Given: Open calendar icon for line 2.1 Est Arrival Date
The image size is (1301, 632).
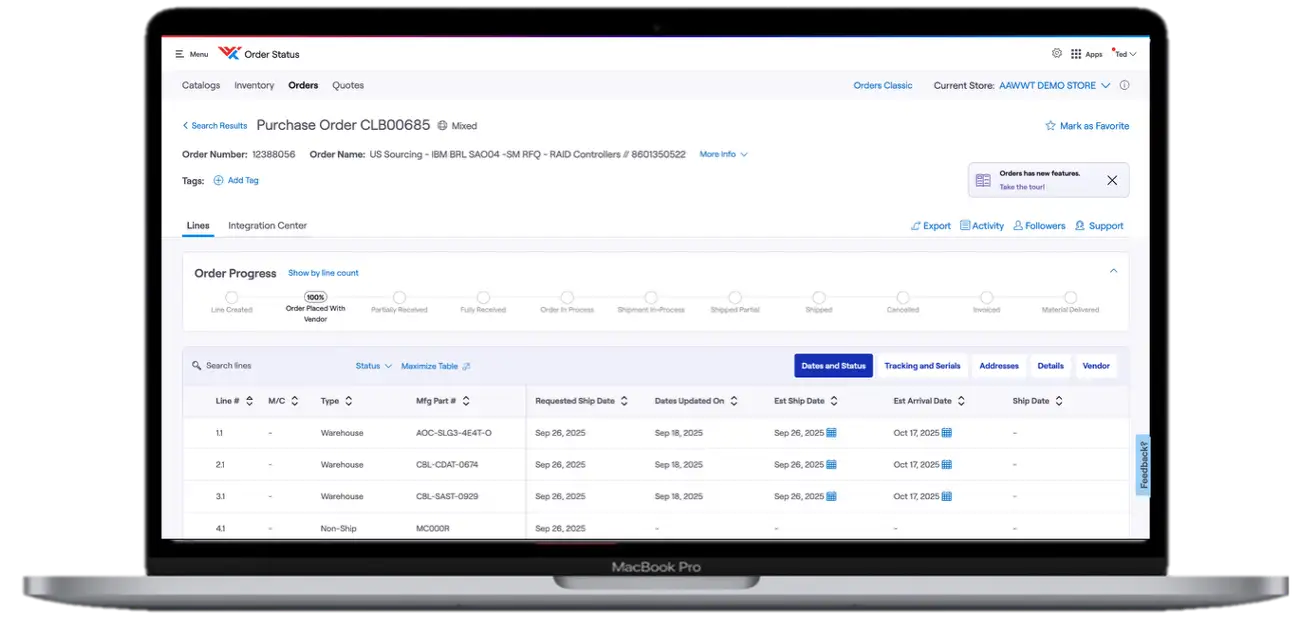Looking at the screenshot, I should coord(947,465).
